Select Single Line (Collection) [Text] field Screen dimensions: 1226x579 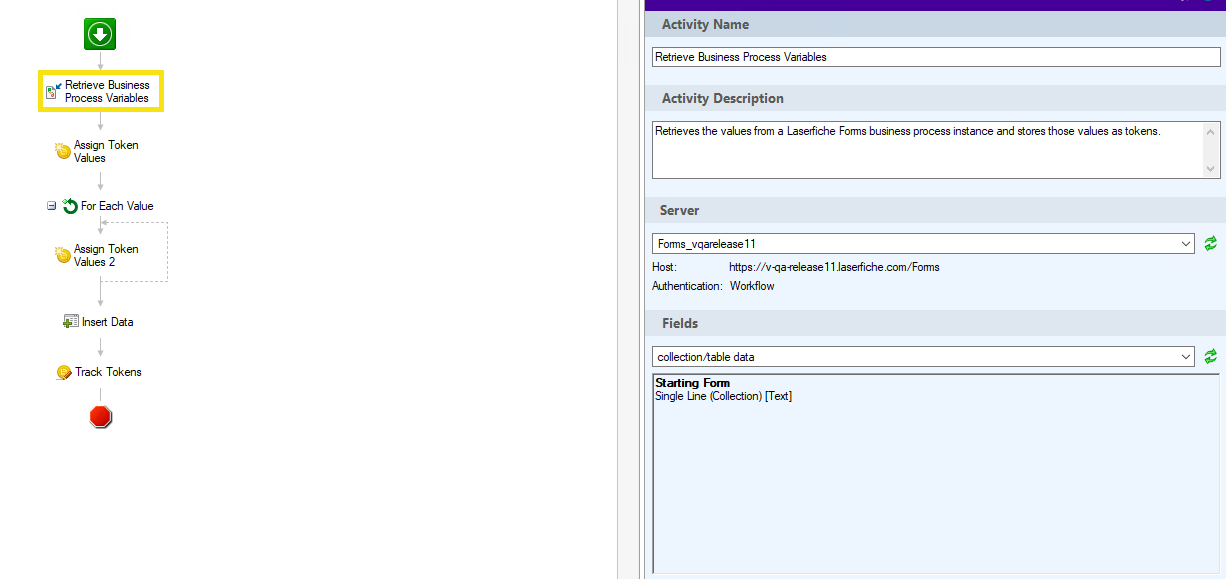pyautogui.click(x=724, y=396)
